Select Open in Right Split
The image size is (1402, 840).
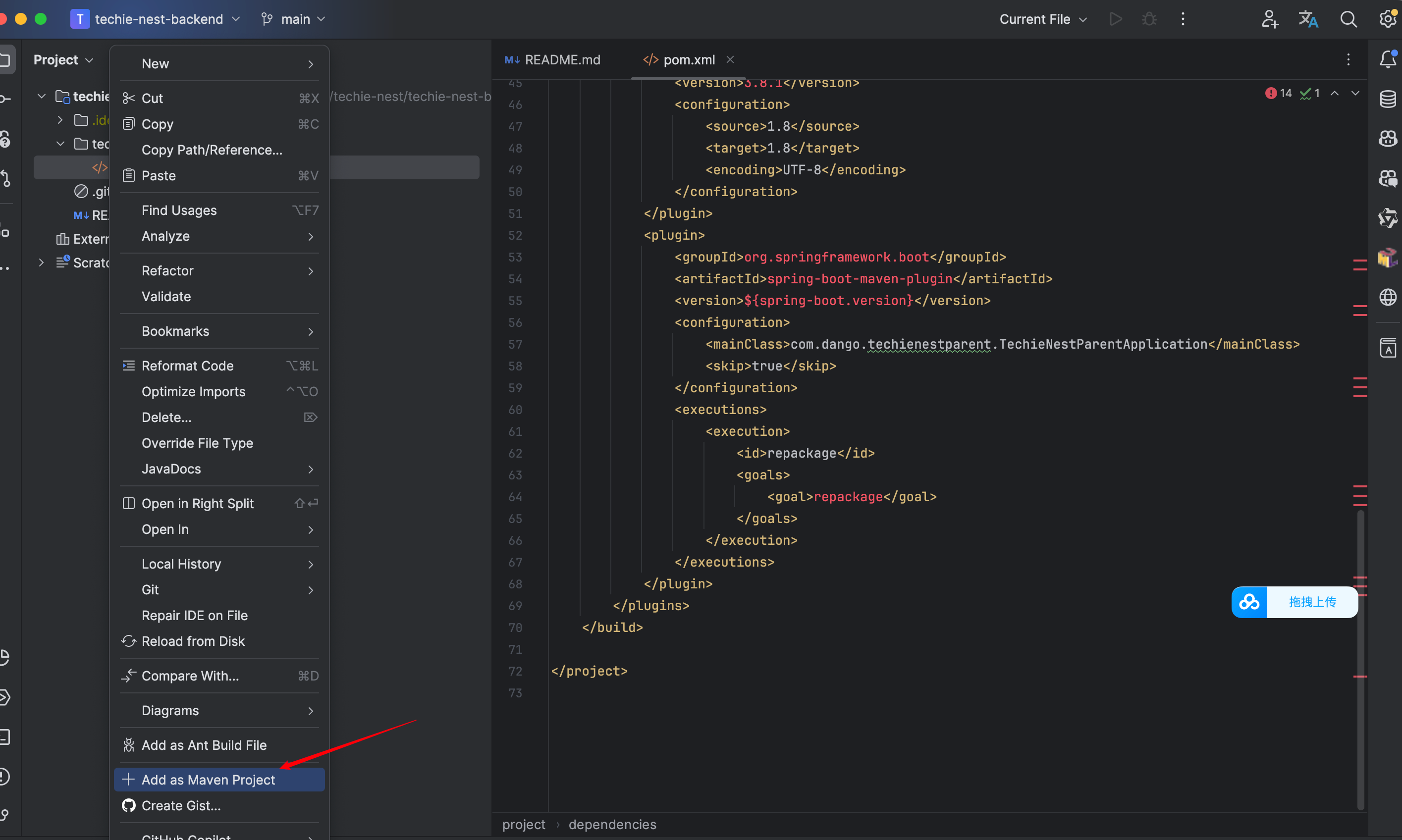pos(219,503)
